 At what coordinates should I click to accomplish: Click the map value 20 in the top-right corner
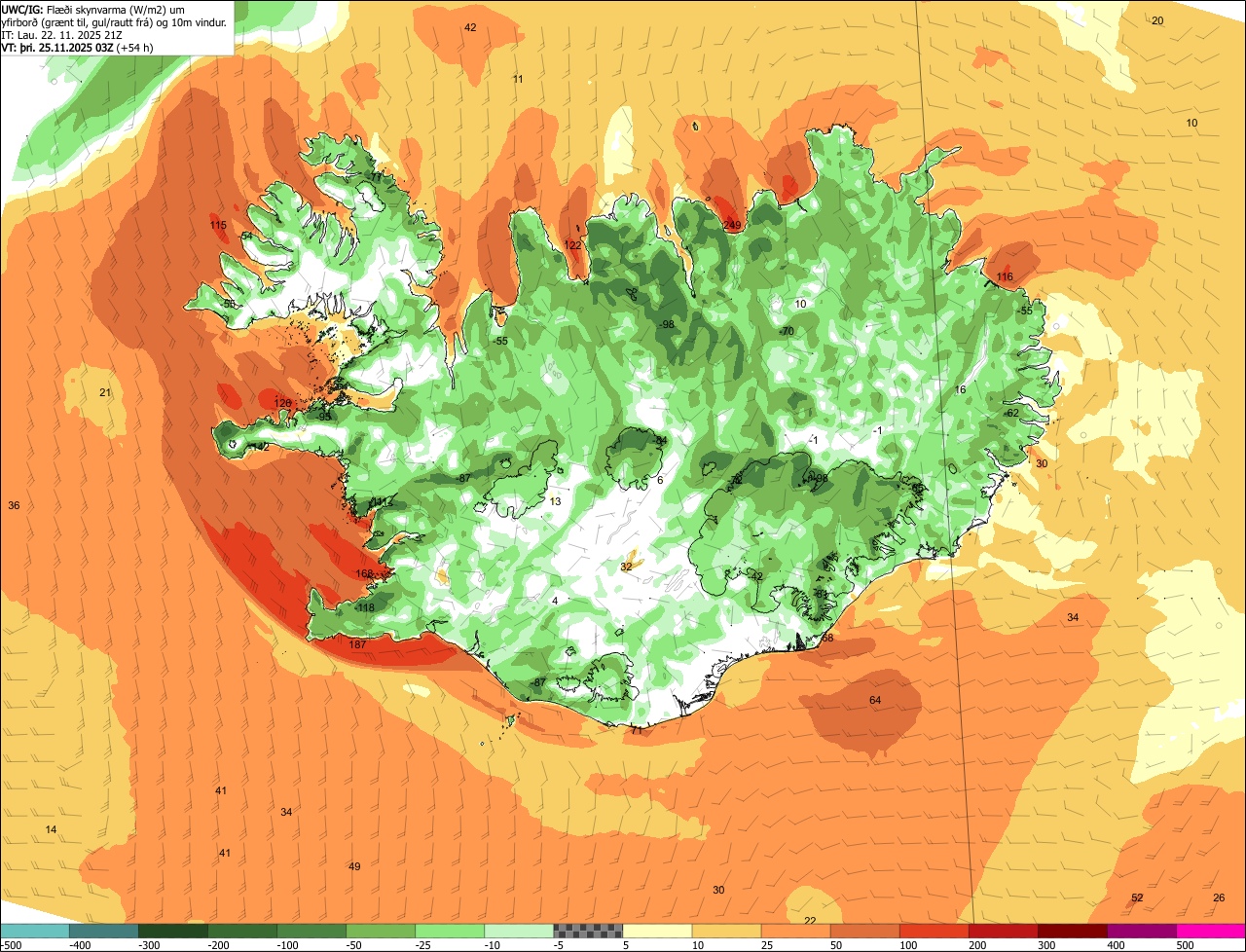(1157, 20)
